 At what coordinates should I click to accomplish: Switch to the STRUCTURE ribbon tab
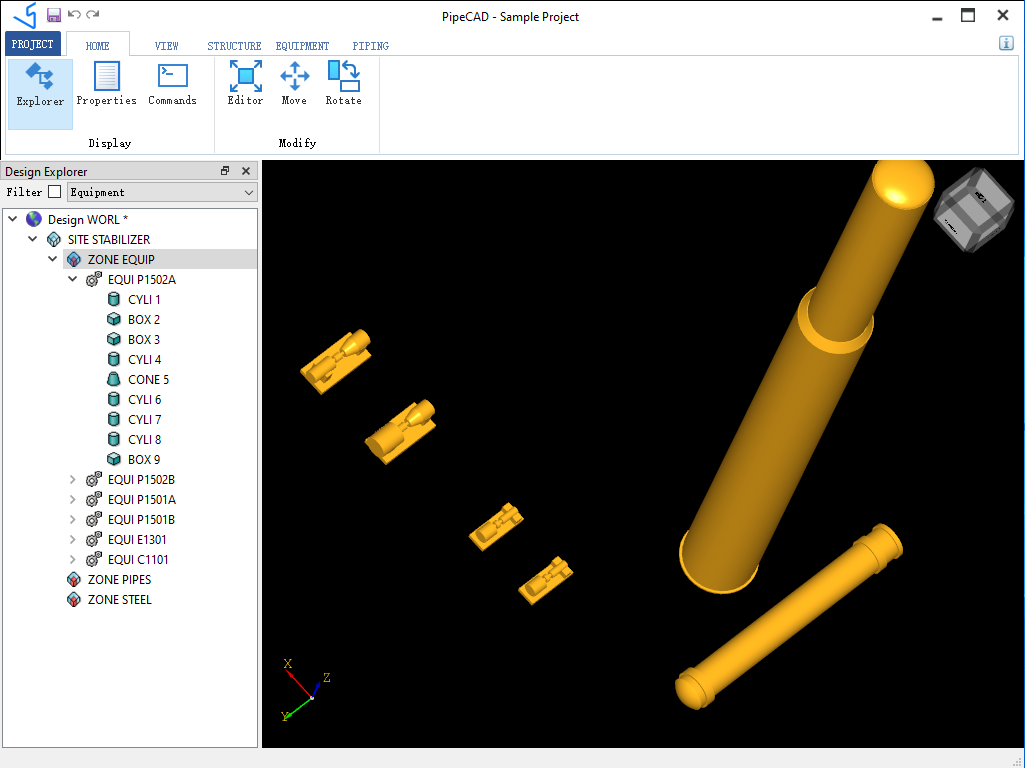pyautogui.click(x=234, y=46)
